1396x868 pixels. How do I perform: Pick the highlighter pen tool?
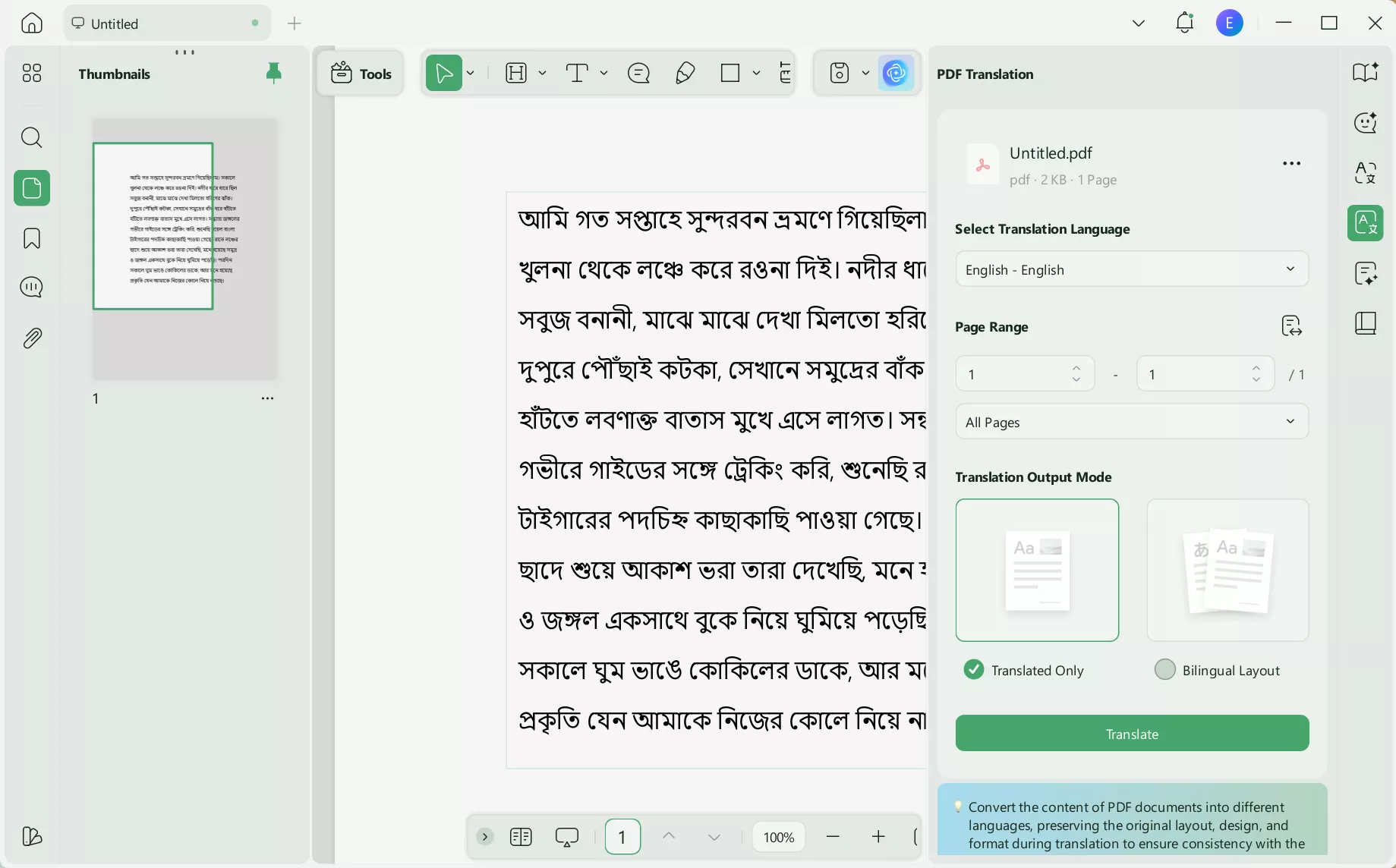pos(684,73)
